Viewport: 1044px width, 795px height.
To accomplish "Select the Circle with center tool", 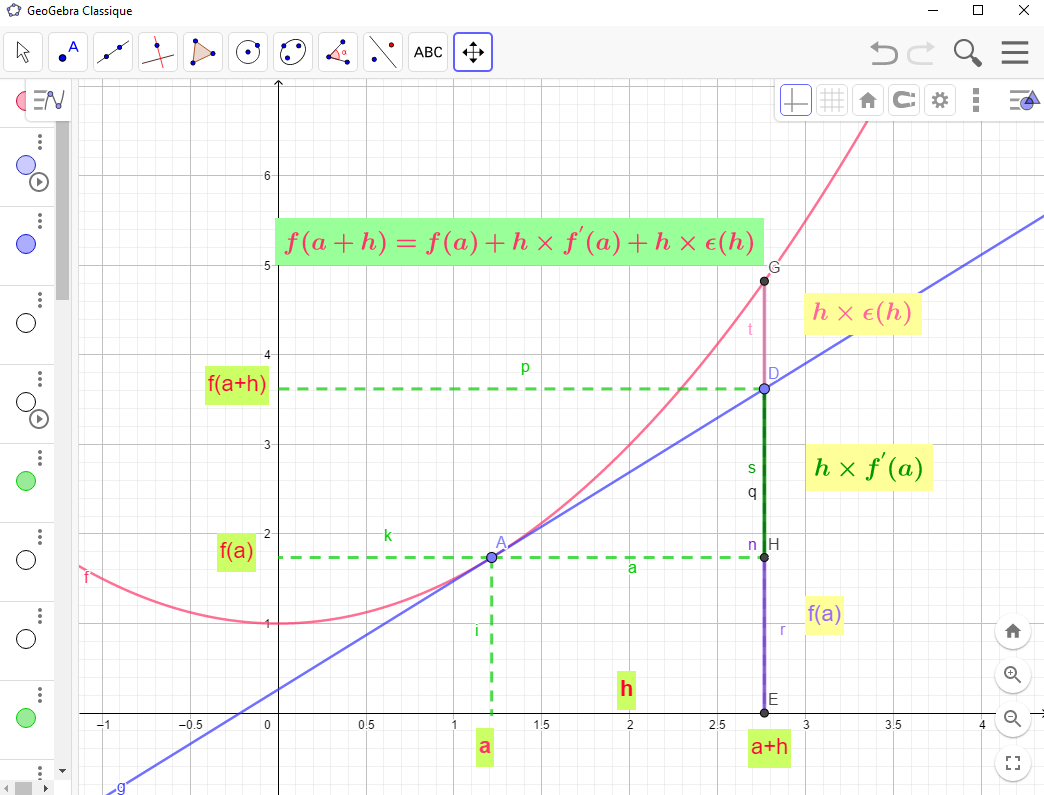I will 248,52.
